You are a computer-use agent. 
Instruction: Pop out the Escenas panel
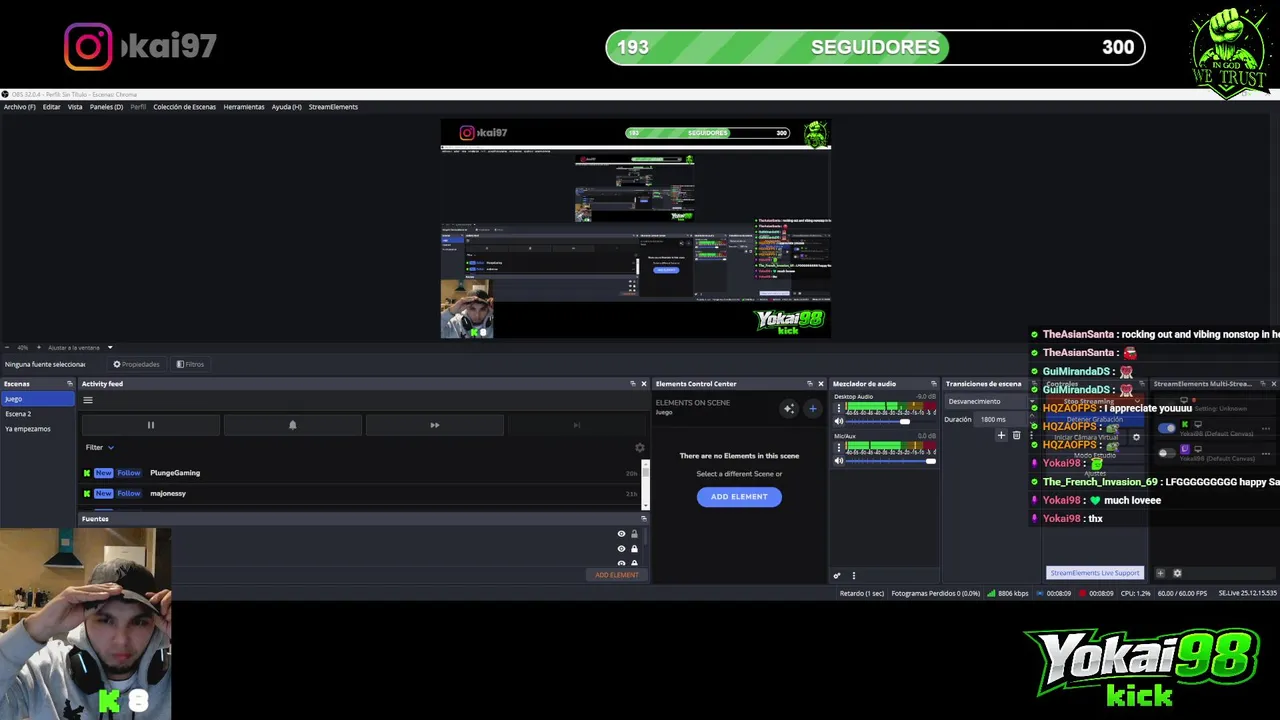(x=70, y=384)
